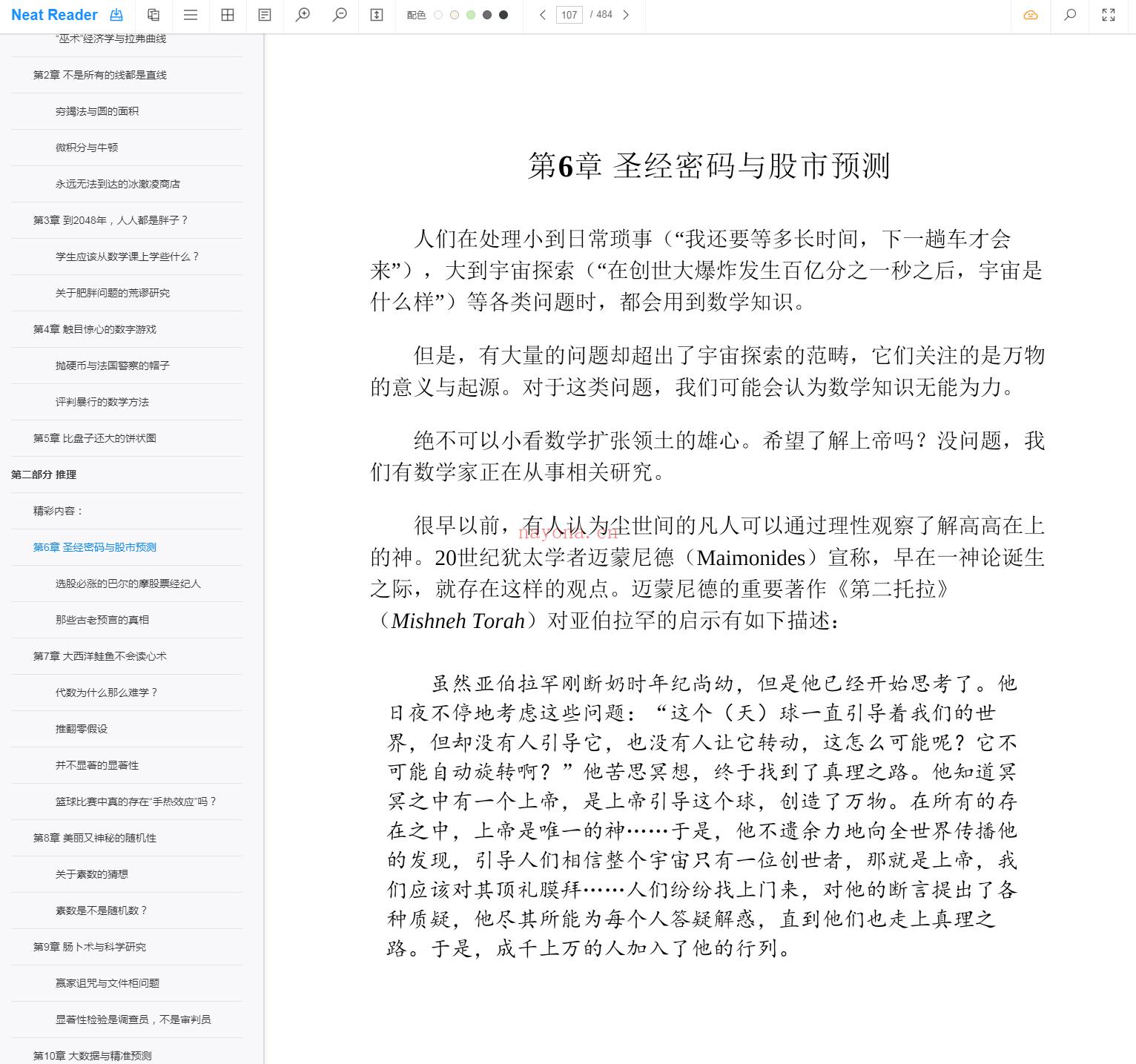This screenshot has width=1136, height=1064.
Task: Zoom in with the magnifier plus icon
Action: pos(303,15)
